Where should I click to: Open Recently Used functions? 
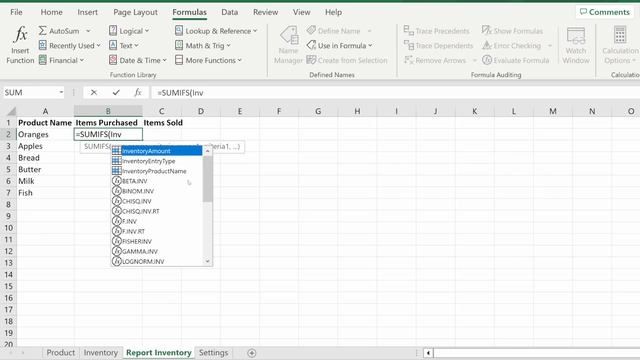coord(69,46)
